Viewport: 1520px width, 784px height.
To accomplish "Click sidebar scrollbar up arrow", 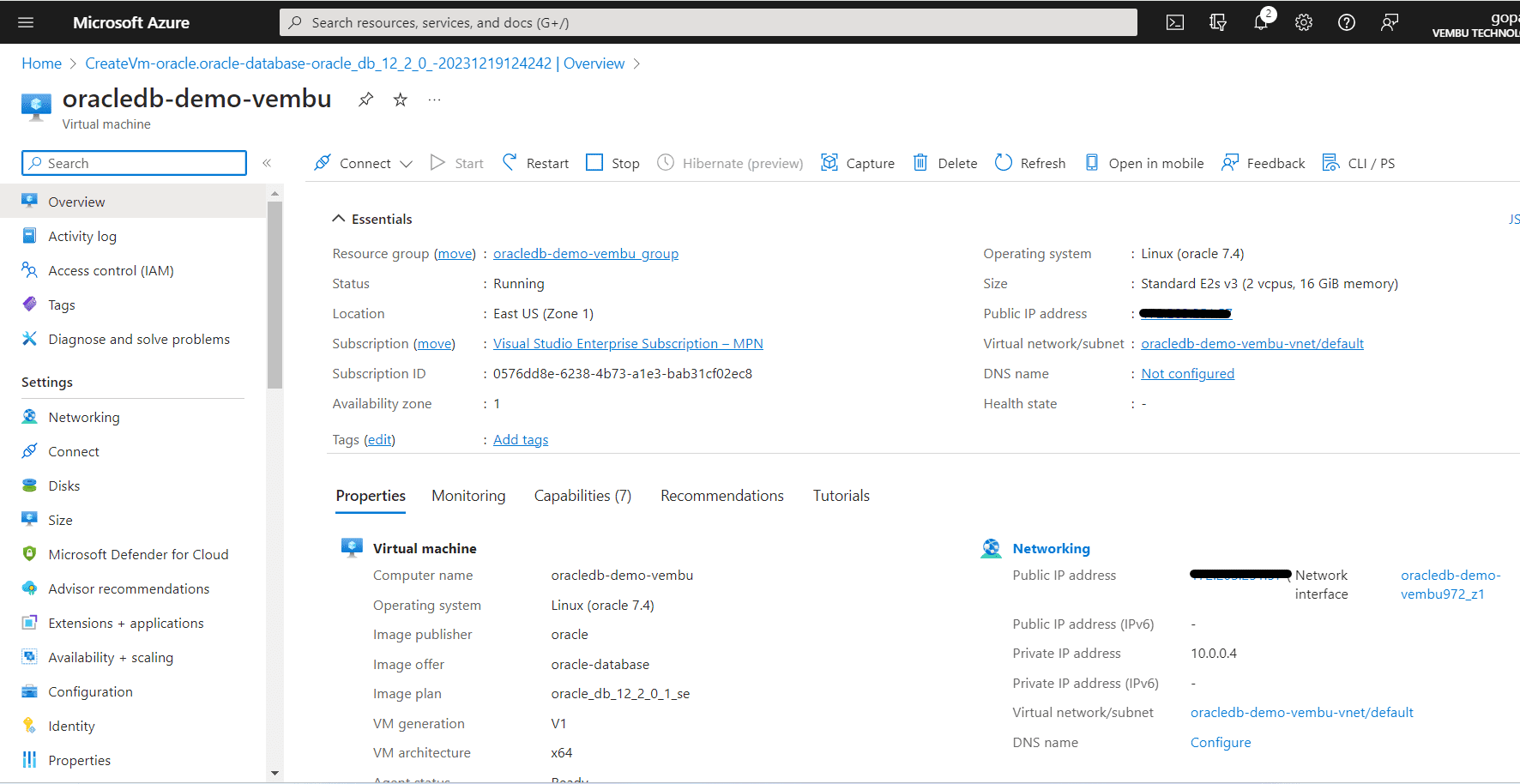I will pyautogui.click(x=274, y=194).
